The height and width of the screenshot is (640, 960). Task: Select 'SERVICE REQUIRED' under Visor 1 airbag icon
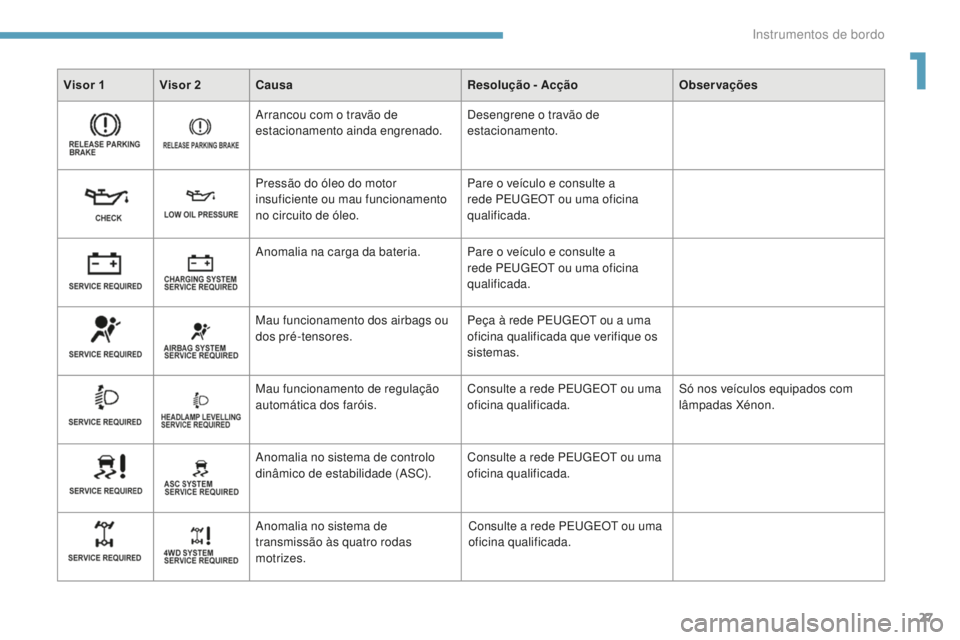pos(105,354)
